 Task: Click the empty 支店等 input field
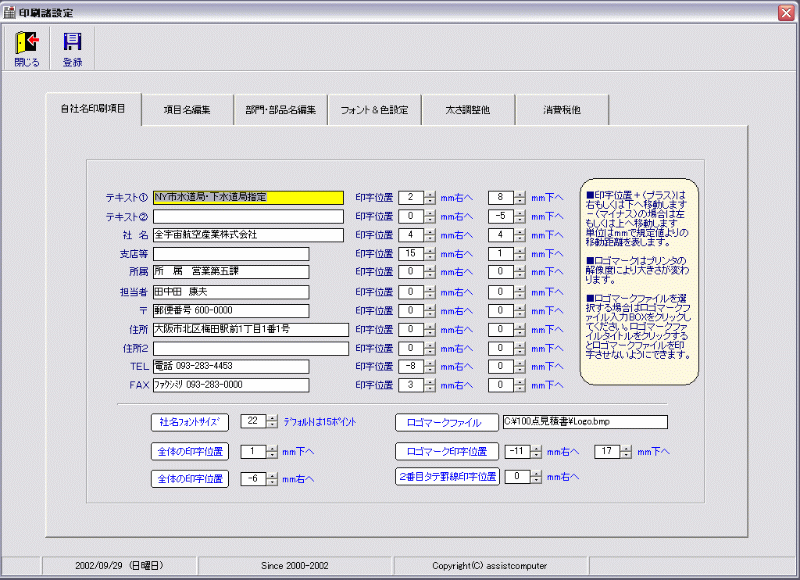click(x=231, y=254)
